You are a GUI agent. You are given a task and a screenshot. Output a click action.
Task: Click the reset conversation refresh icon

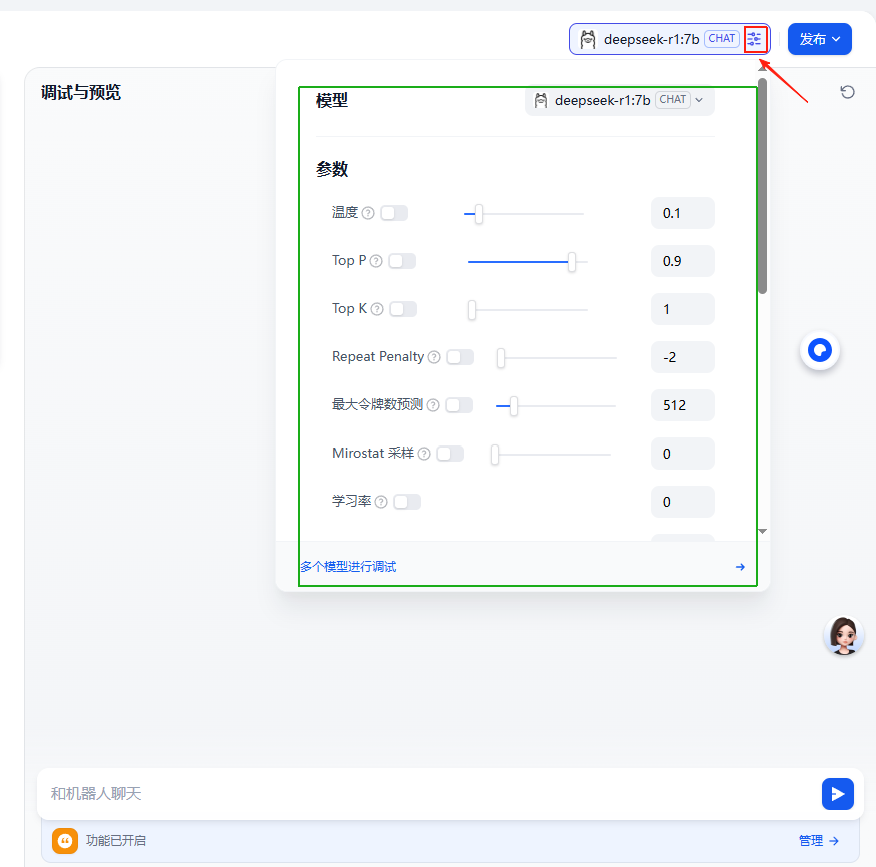point(847,92)
